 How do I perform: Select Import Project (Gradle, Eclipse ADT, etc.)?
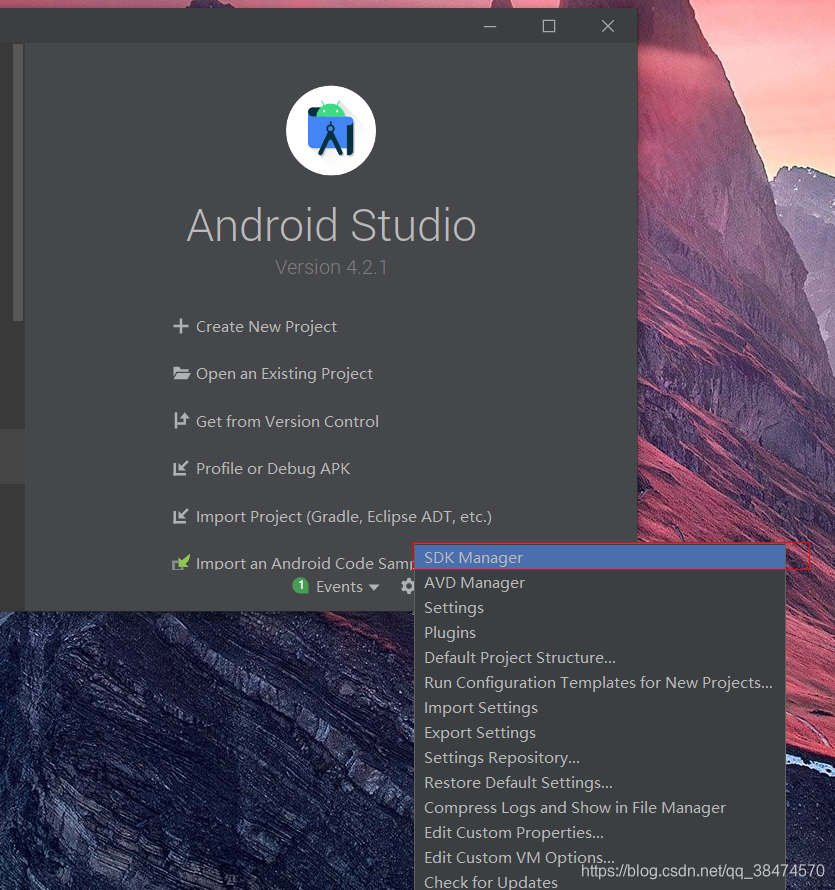click(344, 517)
